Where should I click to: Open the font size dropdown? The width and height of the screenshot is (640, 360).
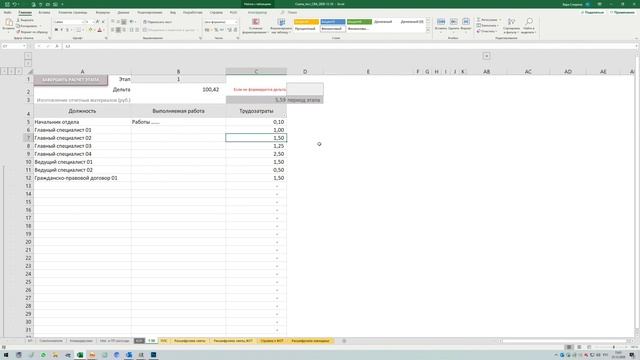tap(92, 22)
